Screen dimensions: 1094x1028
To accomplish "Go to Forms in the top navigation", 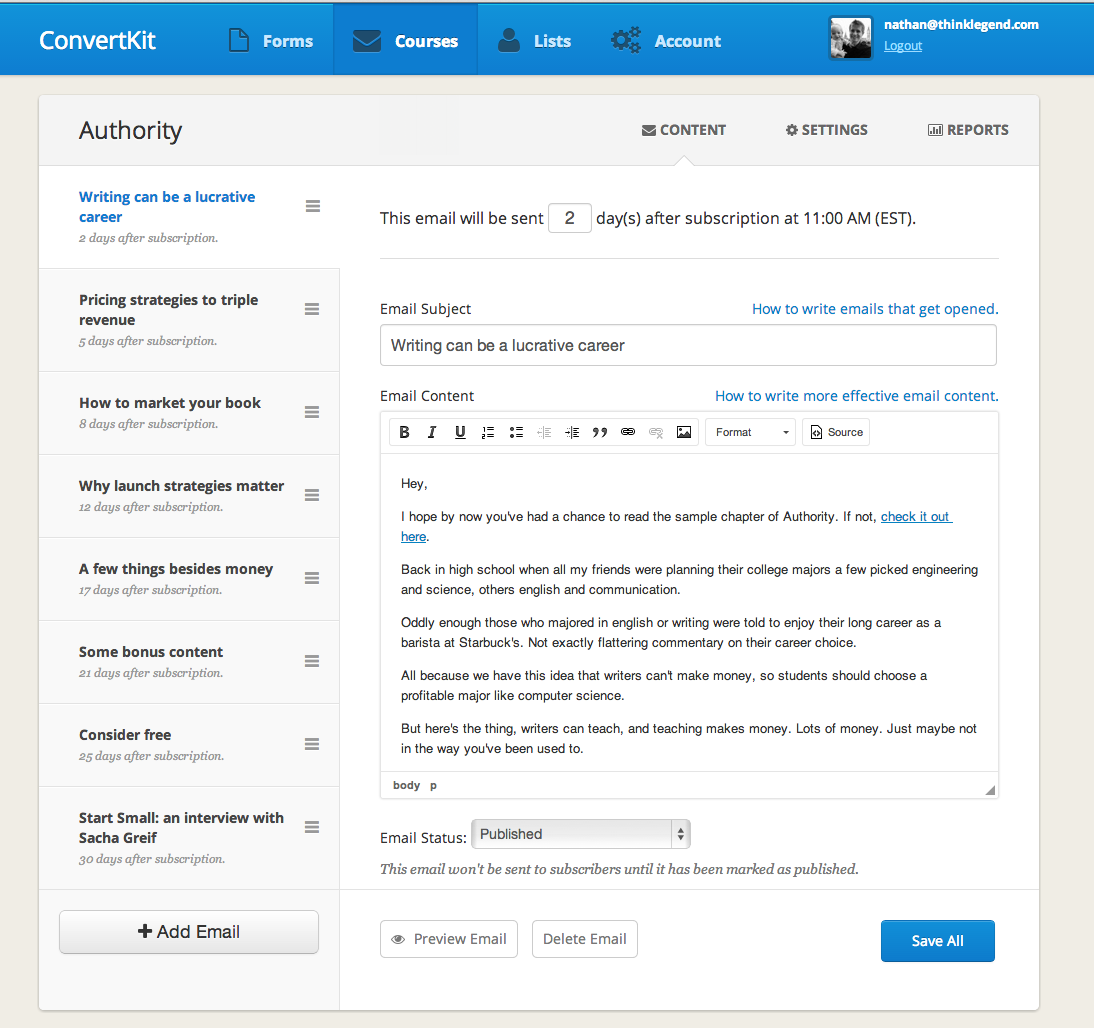I will click(270, 41).
